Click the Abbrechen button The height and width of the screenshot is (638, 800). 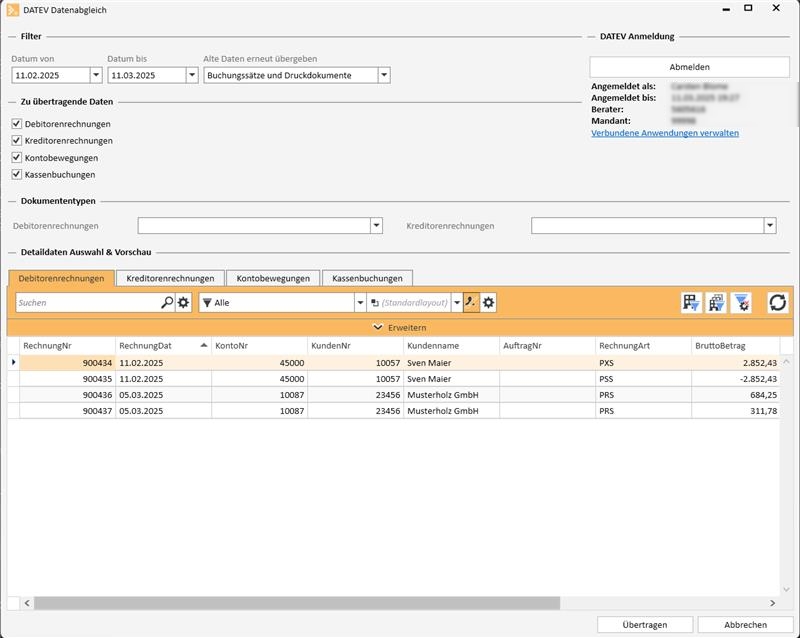745,625
